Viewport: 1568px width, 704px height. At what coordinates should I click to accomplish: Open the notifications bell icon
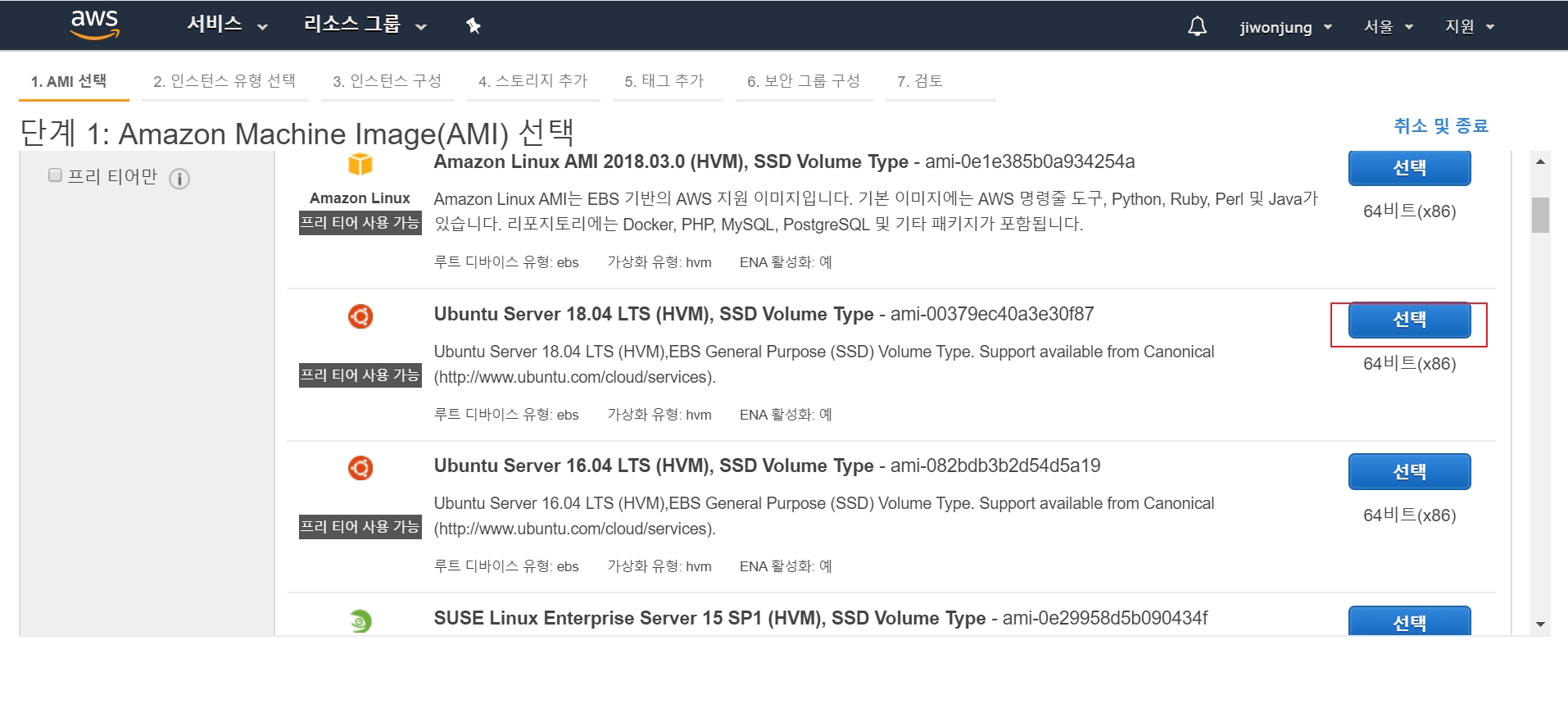tap(1197, 26)
